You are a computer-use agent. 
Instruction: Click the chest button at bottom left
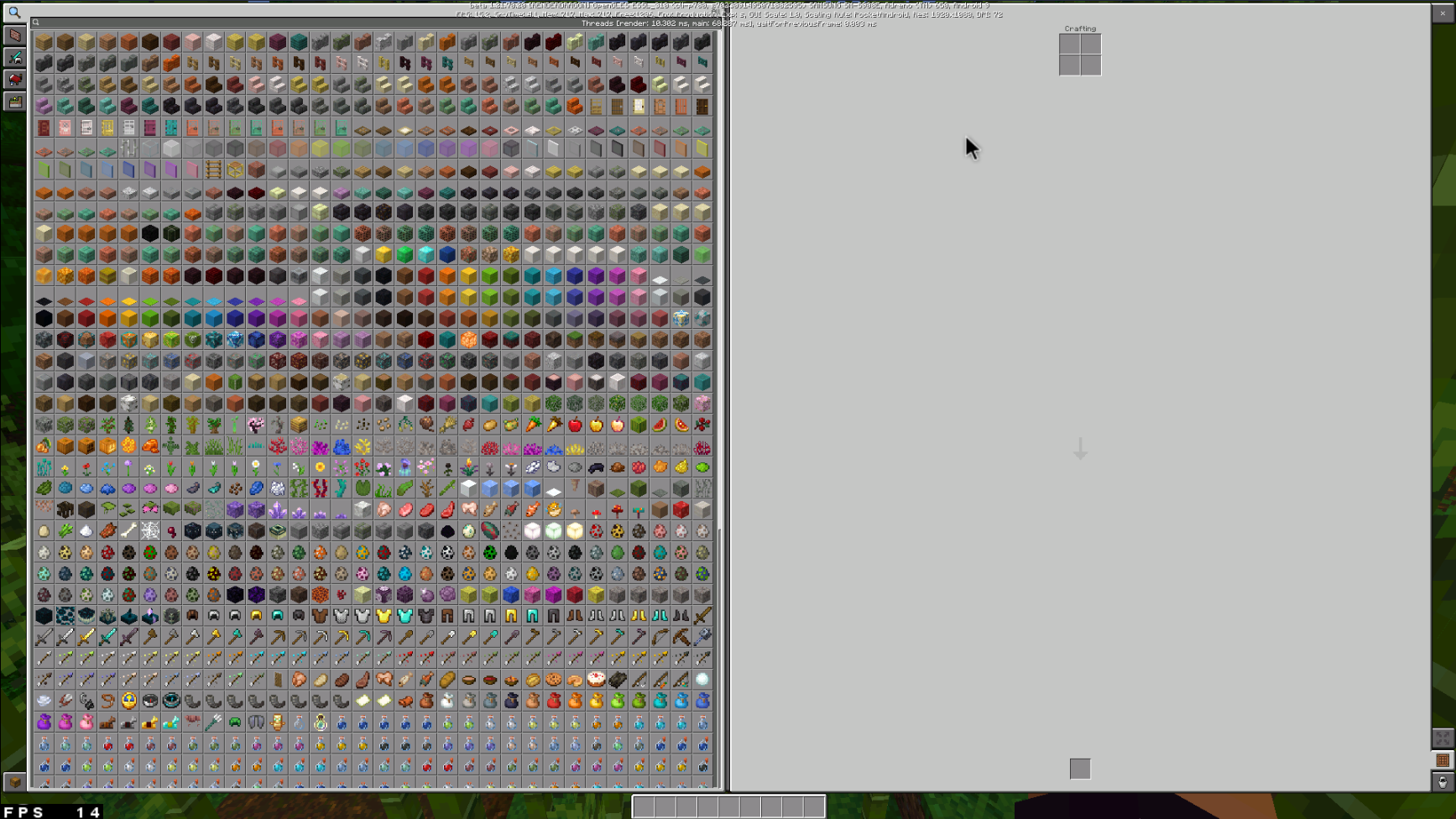point(14,782)
